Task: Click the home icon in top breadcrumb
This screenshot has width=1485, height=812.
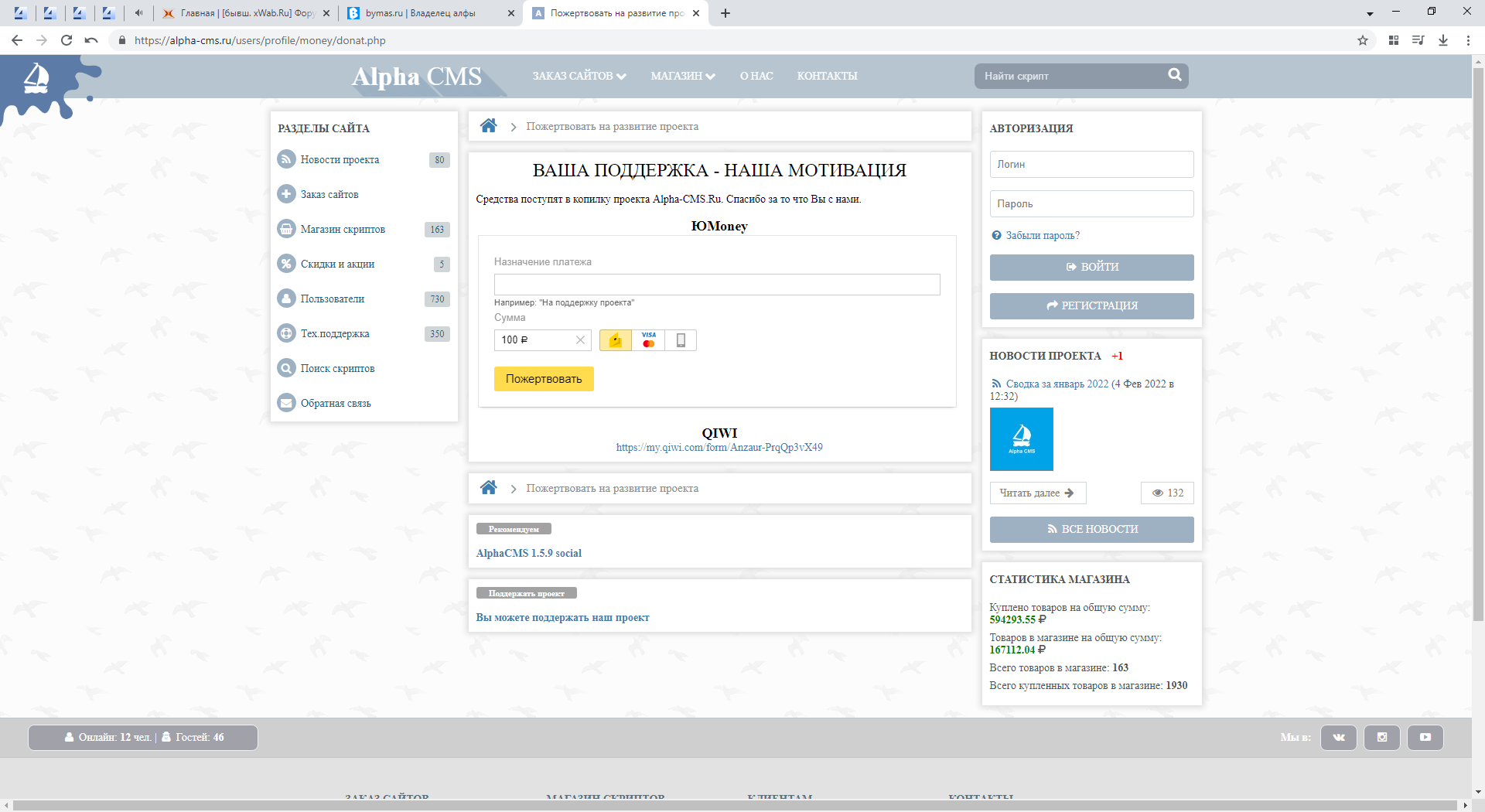Action: click(488, 126)
